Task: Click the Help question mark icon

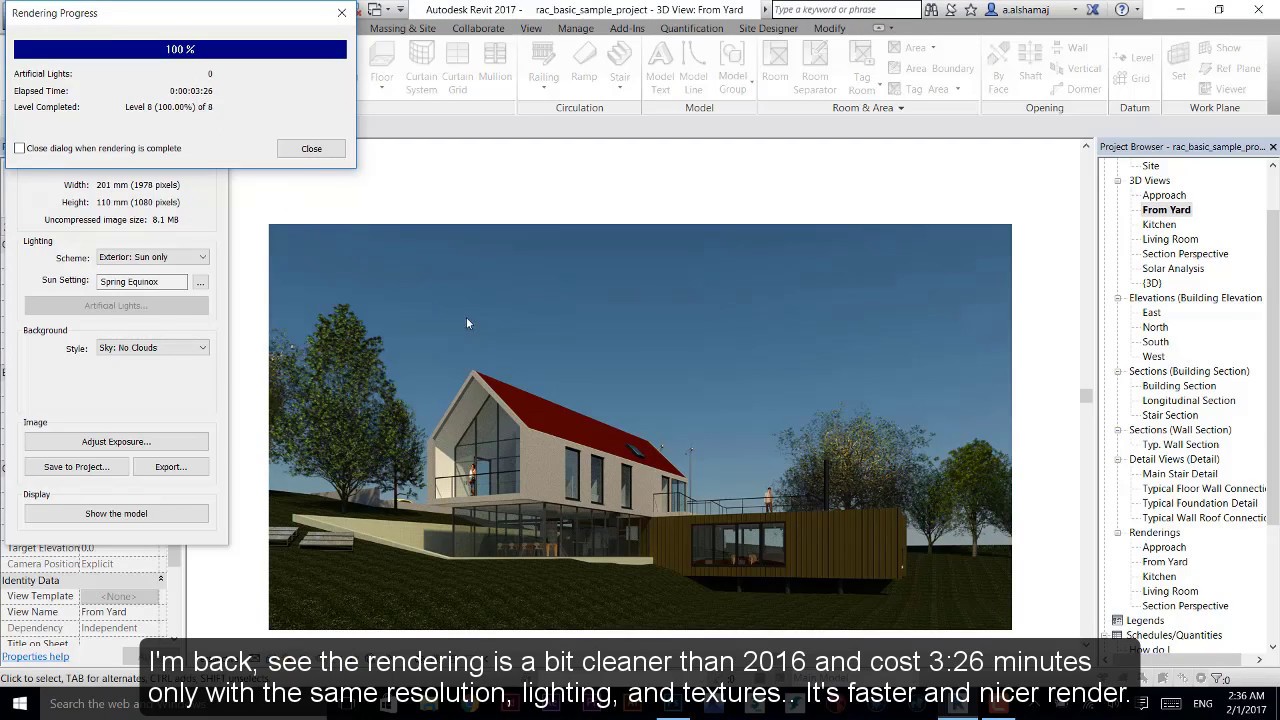Action: (x=1122, y=10)
